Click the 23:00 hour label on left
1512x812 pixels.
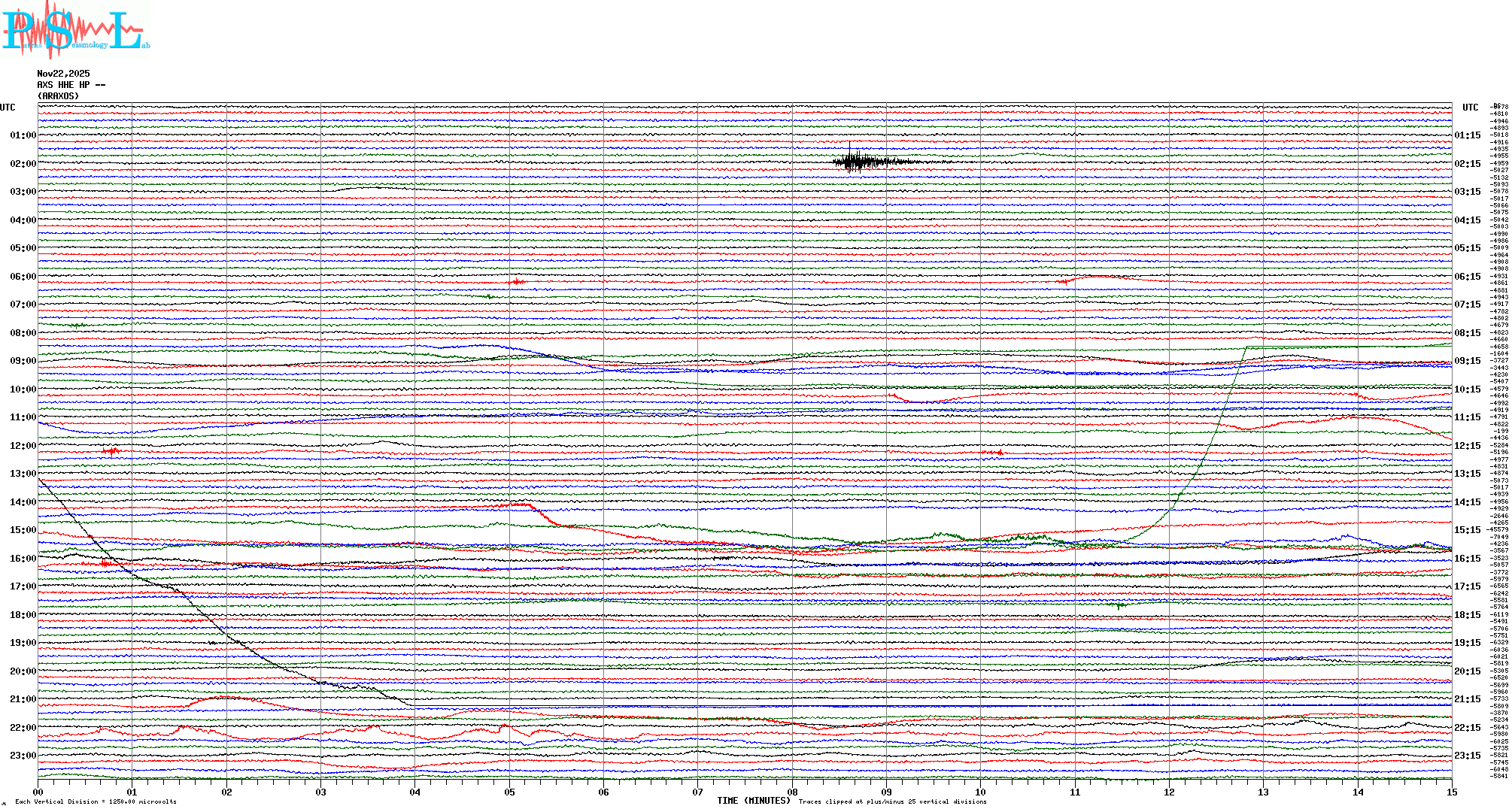click(23, 756)
